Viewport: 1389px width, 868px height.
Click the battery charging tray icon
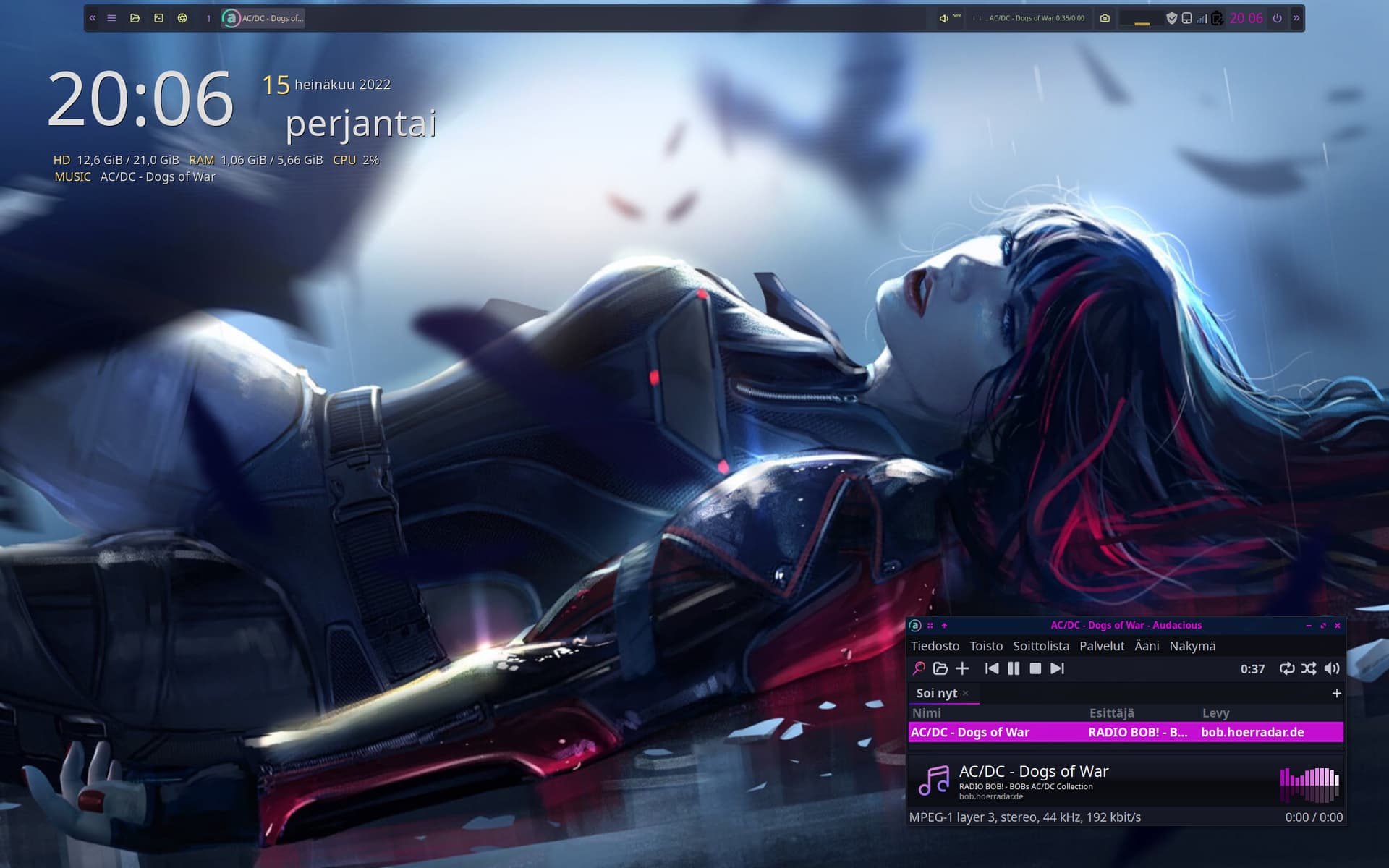[1217, 18]
